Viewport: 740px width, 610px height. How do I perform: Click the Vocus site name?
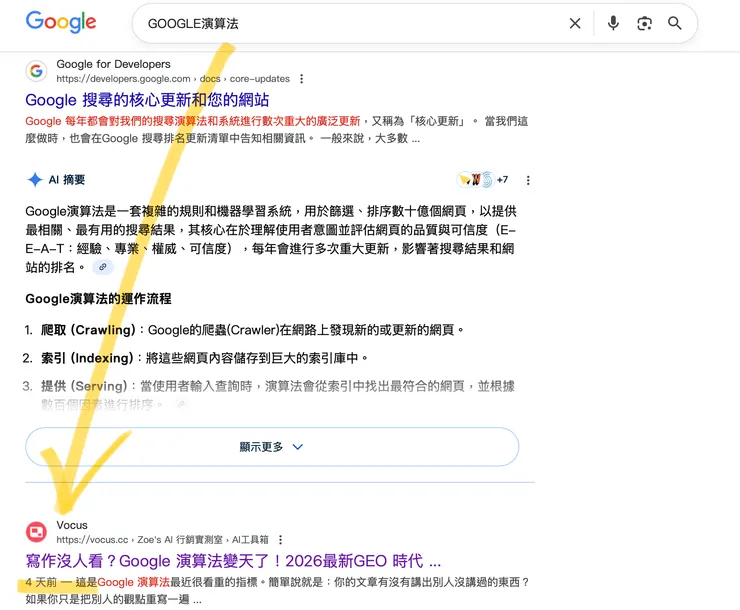click(72, 525)
